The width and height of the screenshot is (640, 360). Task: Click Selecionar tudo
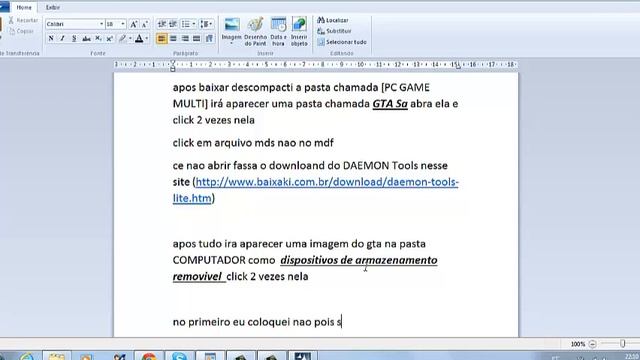pyautogui.click(x=342, y=42)
